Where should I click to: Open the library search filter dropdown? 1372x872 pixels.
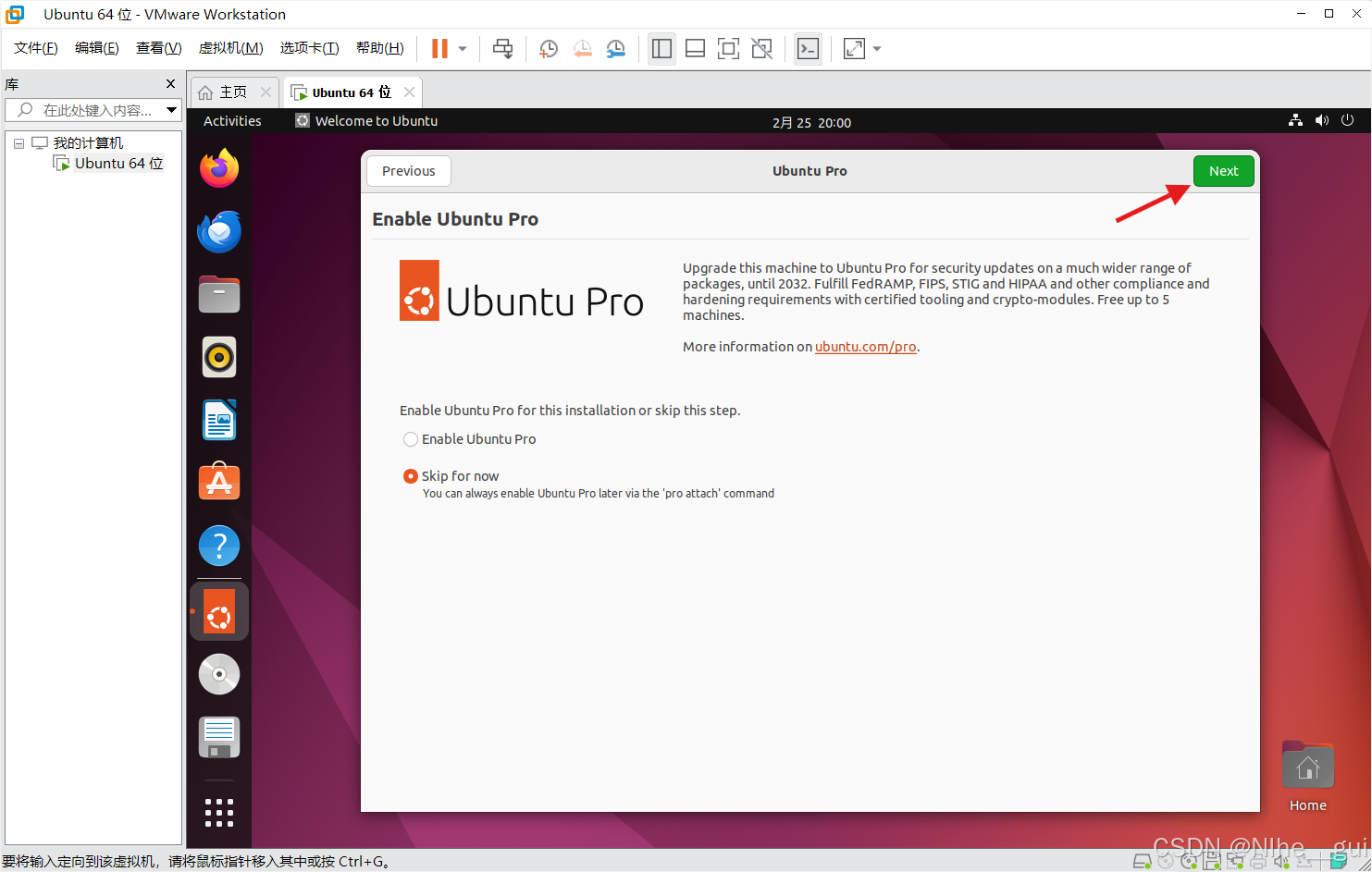click(172, 109)
